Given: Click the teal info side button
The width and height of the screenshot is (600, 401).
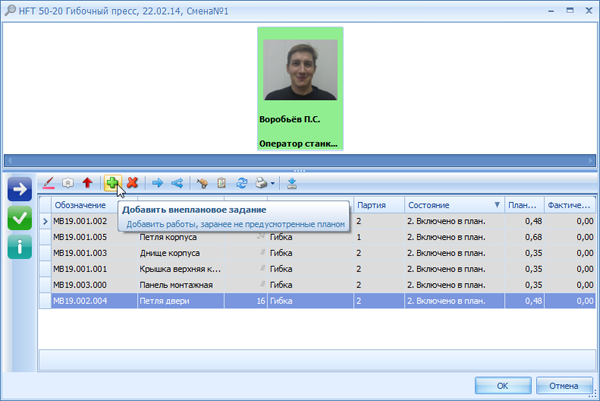Looking at the screenshot, I should [20, 247].
